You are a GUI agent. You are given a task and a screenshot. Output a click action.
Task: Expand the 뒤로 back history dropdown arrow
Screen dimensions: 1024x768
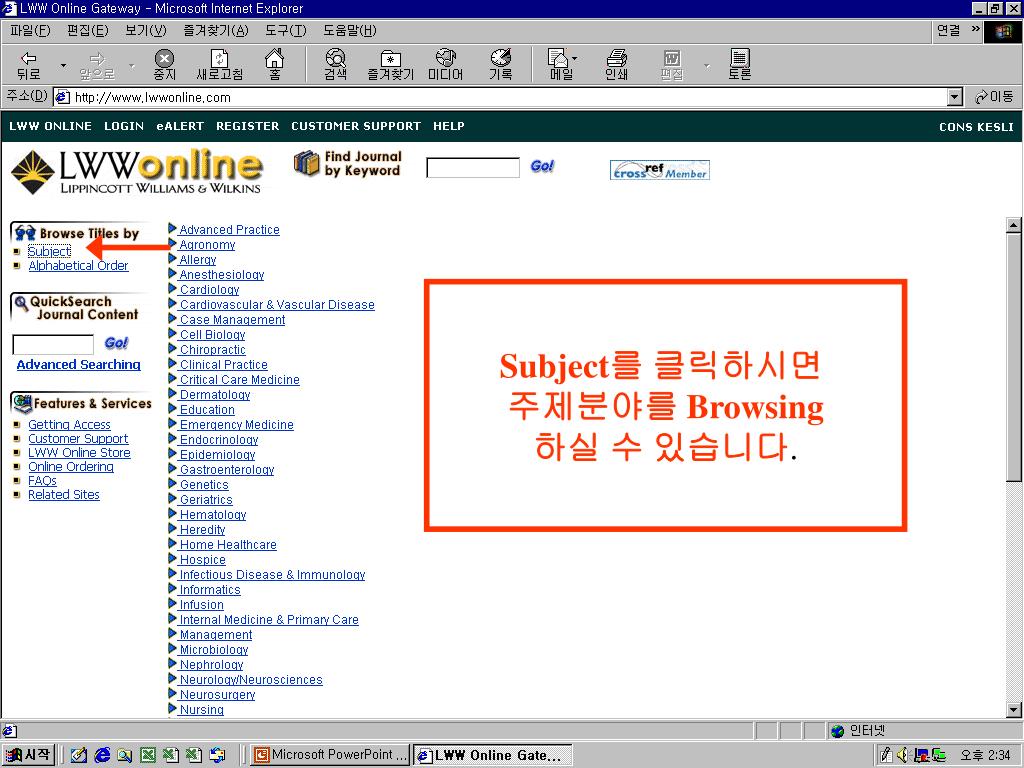[63, 65]
